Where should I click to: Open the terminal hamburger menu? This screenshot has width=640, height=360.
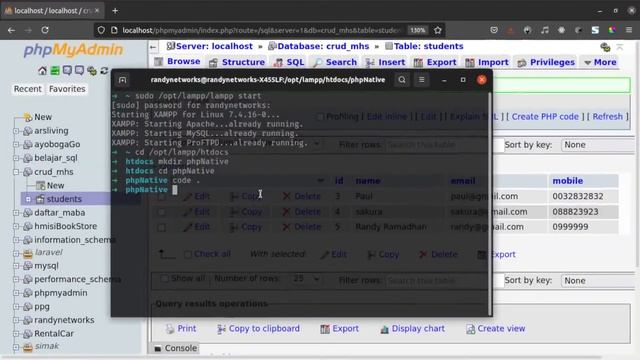422,80
